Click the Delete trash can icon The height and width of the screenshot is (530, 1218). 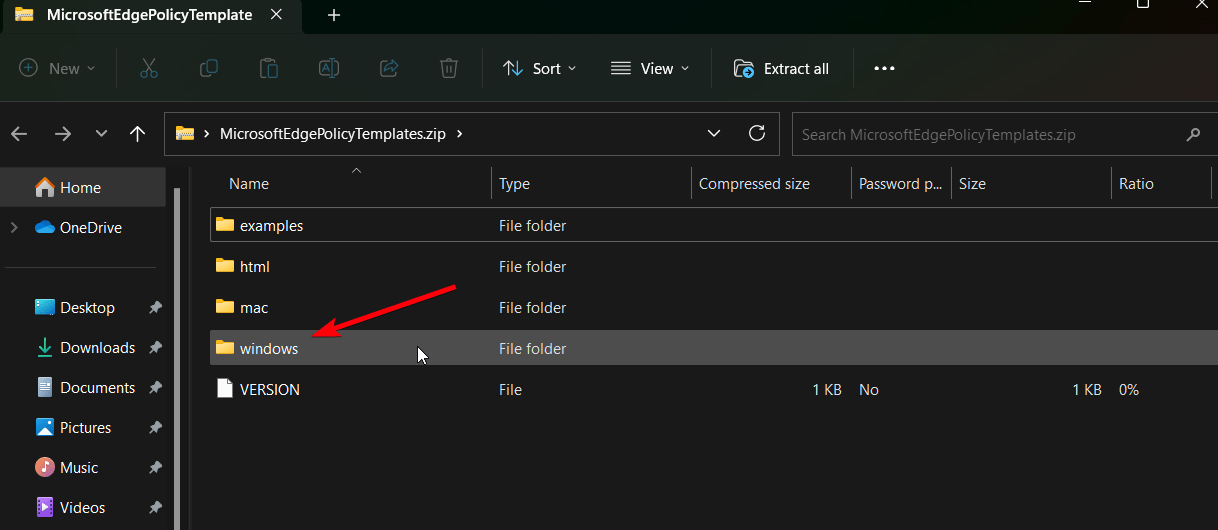pos(449,68)
